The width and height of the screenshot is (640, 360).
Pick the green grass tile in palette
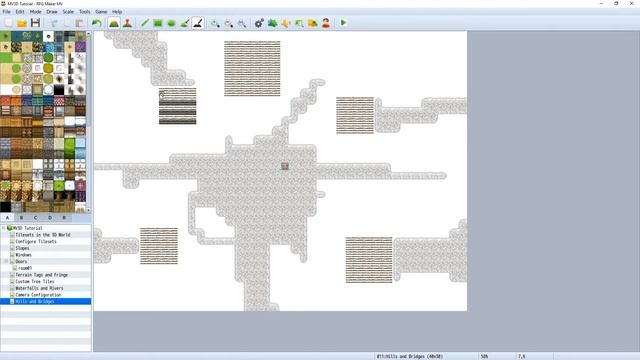point(6,58)
